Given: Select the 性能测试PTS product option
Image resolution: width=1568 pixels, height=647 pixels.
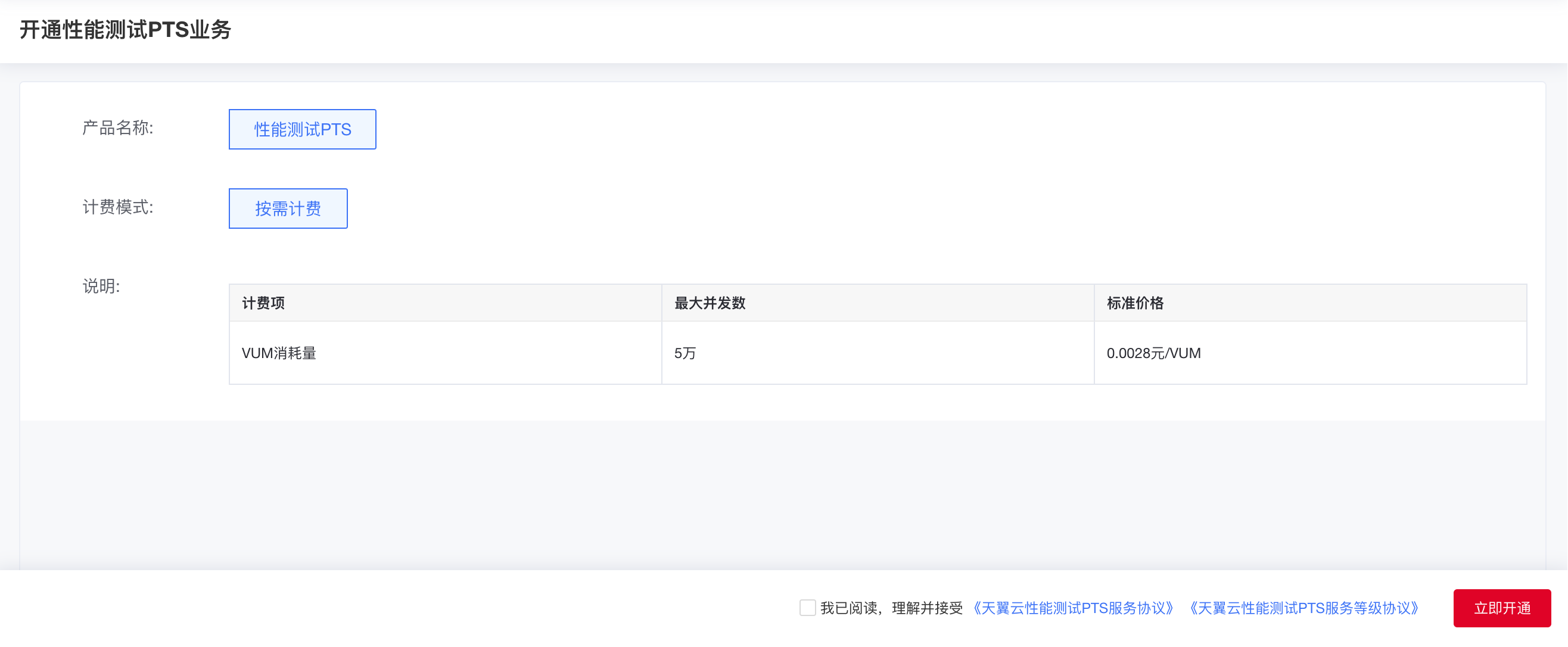Looking at the screenshot, I should [x=303, y=129].
